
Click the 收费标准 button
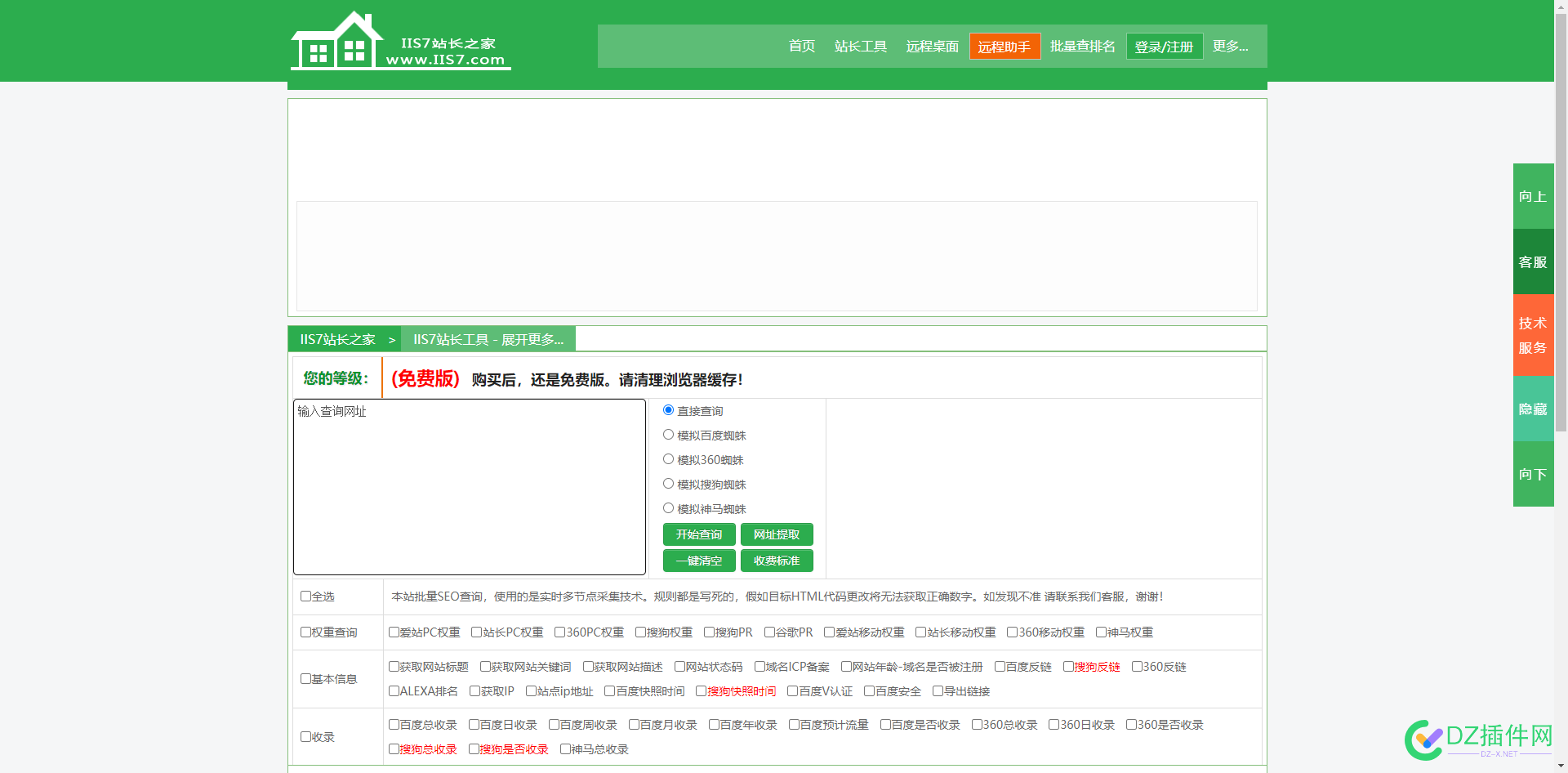tap(777, 561)
